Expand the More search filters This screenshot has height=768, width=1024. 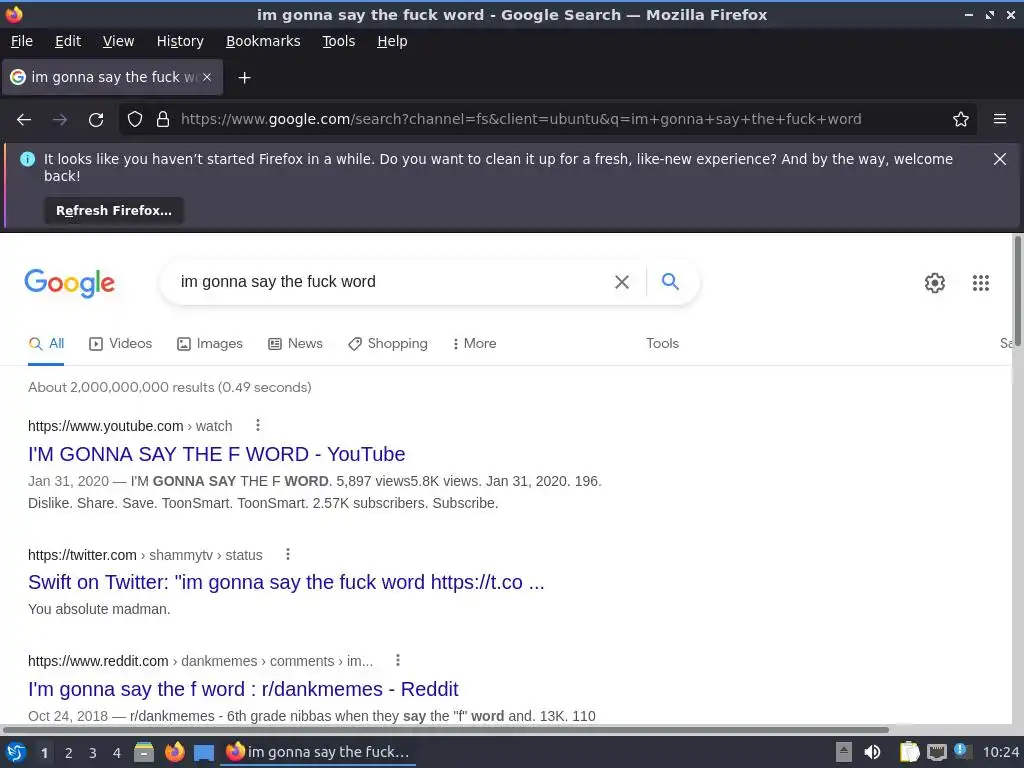(475, 344)
